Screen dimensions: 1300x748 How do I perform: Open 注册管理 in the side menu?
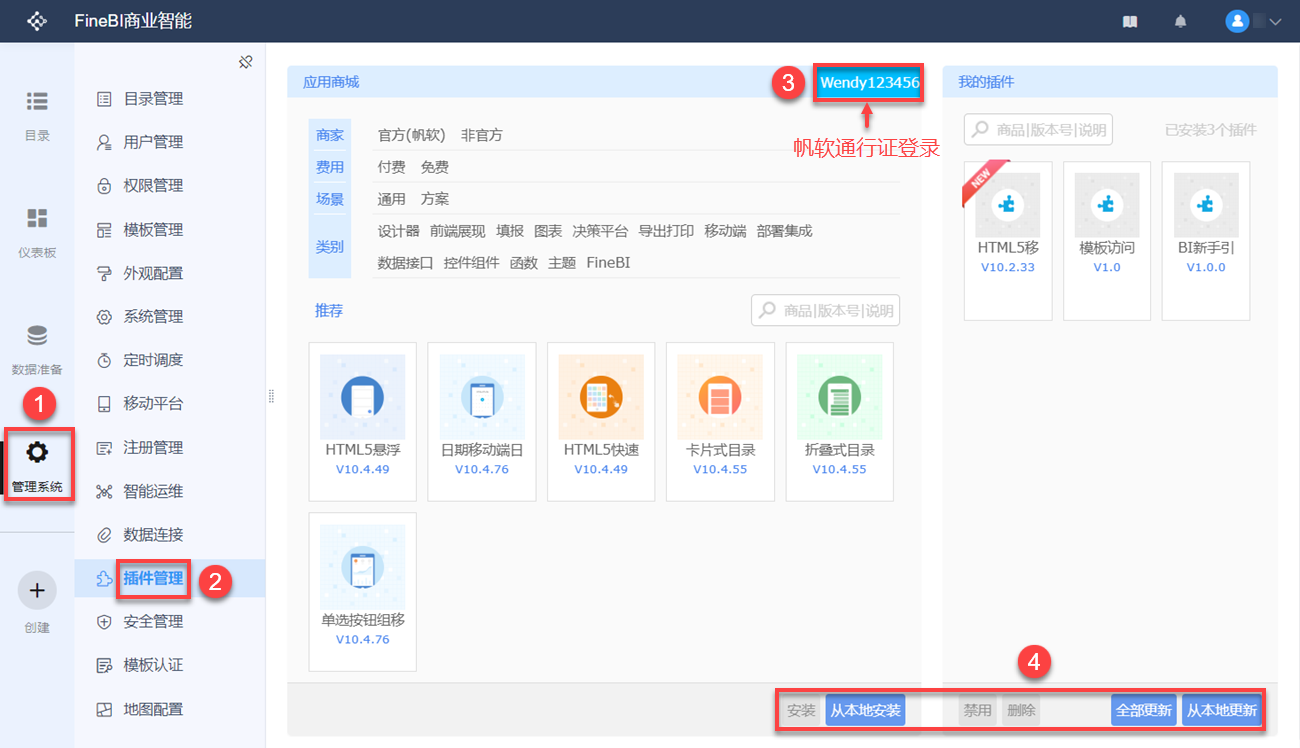pos(153,448)
